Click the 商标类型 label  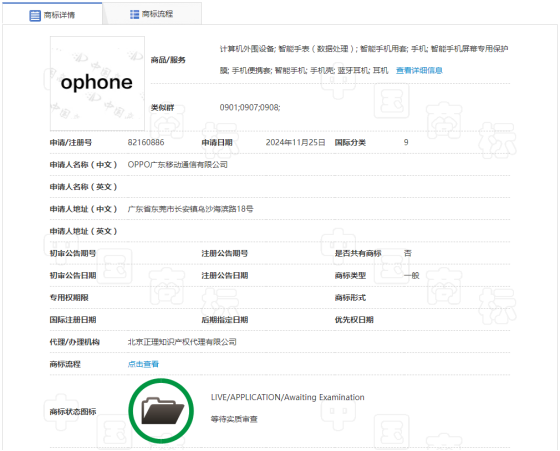[x=350, y=275]
